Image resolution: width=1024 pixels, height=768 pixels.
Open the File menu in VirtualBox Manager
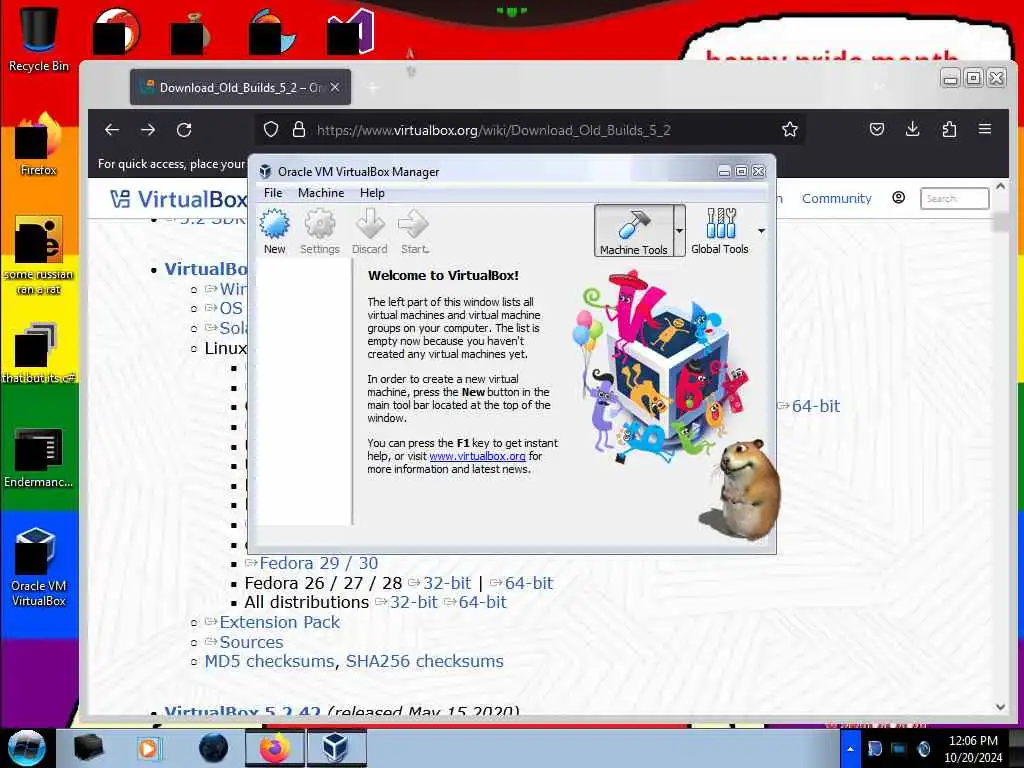click(273, 193)
